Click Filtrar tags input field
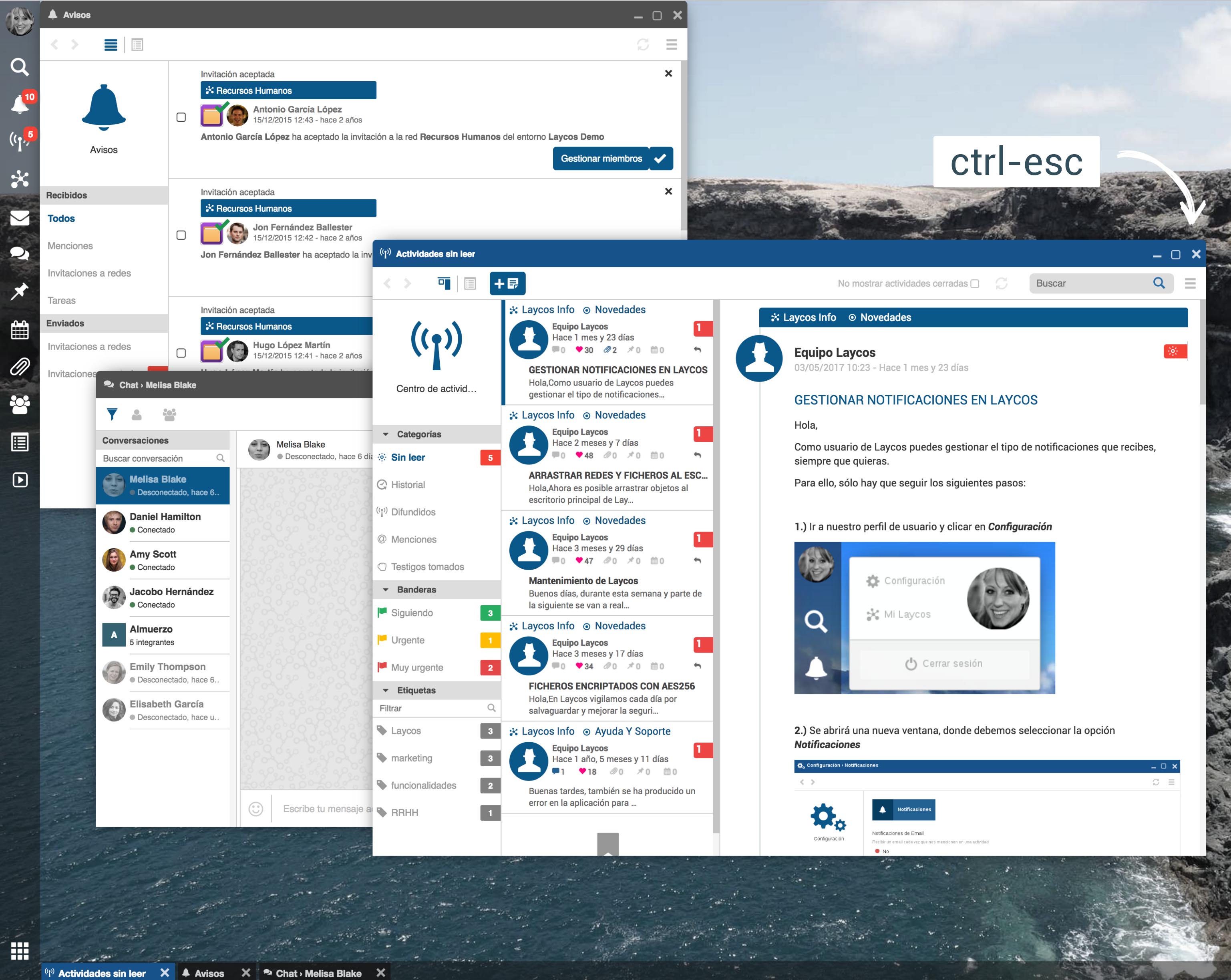1231x980 pixels. pyautogui.click(x=437, y=708)
